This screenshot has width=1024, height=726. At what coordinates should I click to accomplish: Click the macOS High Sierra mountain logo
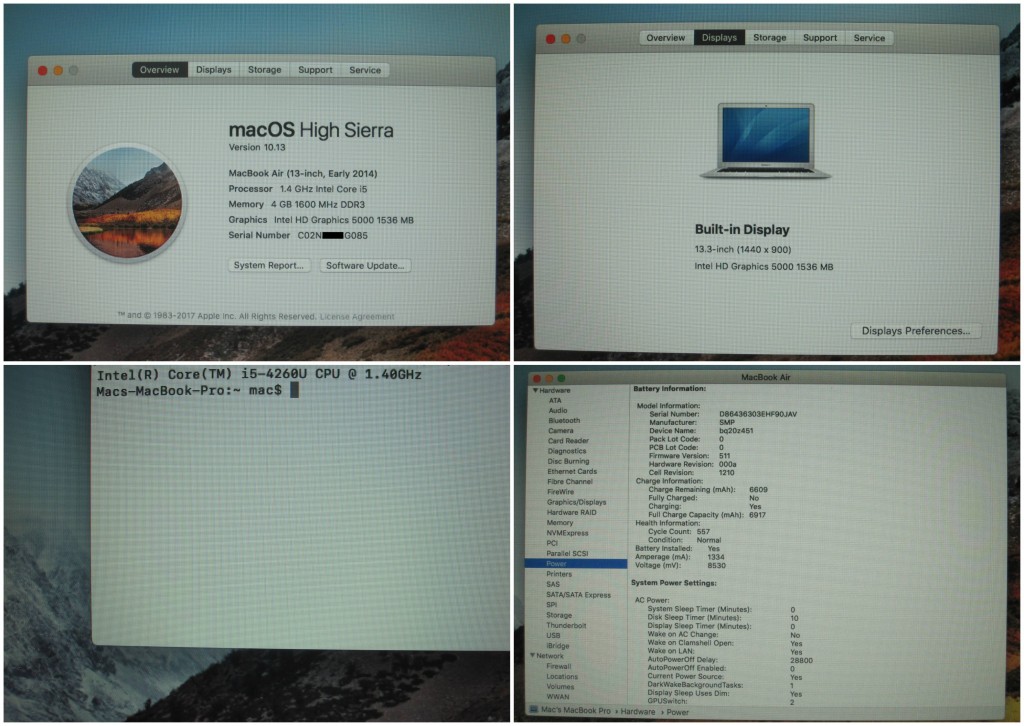tap(127, 202)
